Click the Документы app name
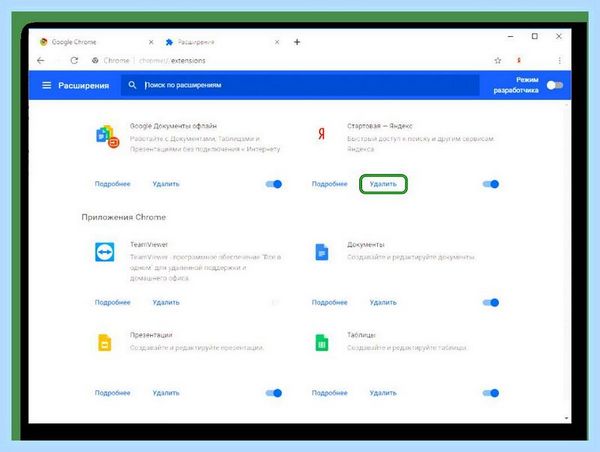The height and width of the screenshot is (452, 600). click(x=366, y=245)
